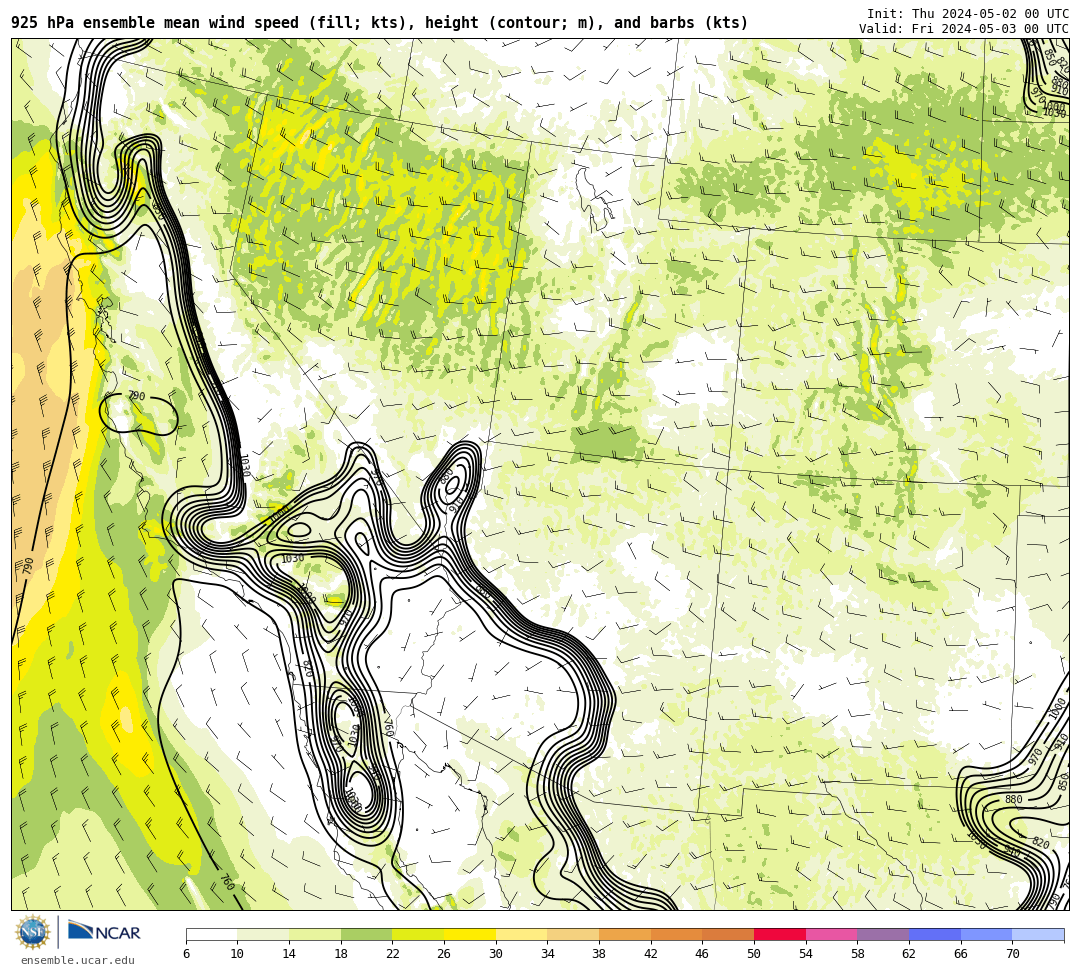Image resolution: width=1080 pixels, height=973 pixels.
Task: Click the colorbar tick label 46
Action: (x=703, y=954)
